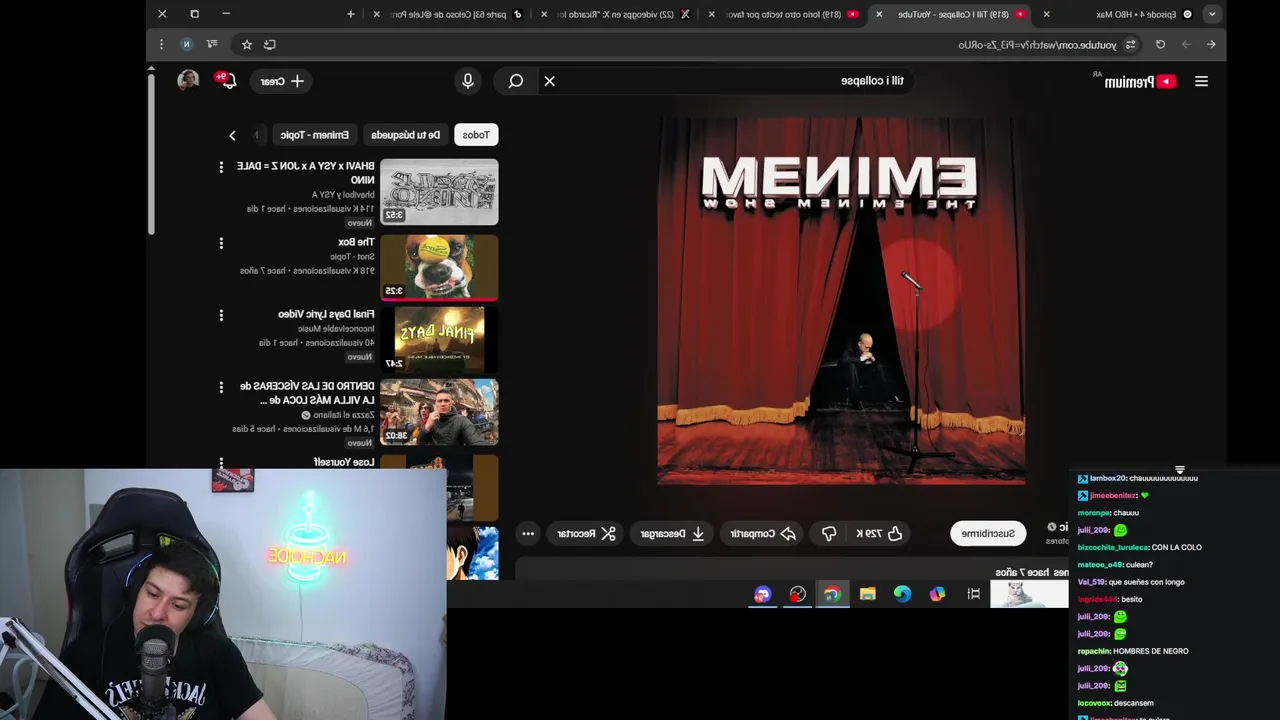The width and height of the screenshot is (1280, 720).
Task: Open Chrome from the Windows taskbar
Action: coord(832,594)
